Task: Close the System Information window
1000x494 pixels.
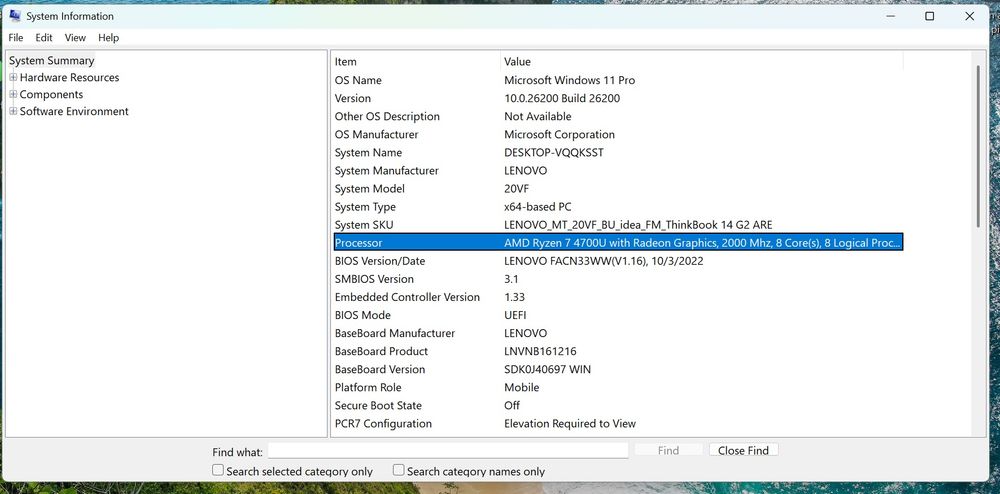Action: point(969,16)
